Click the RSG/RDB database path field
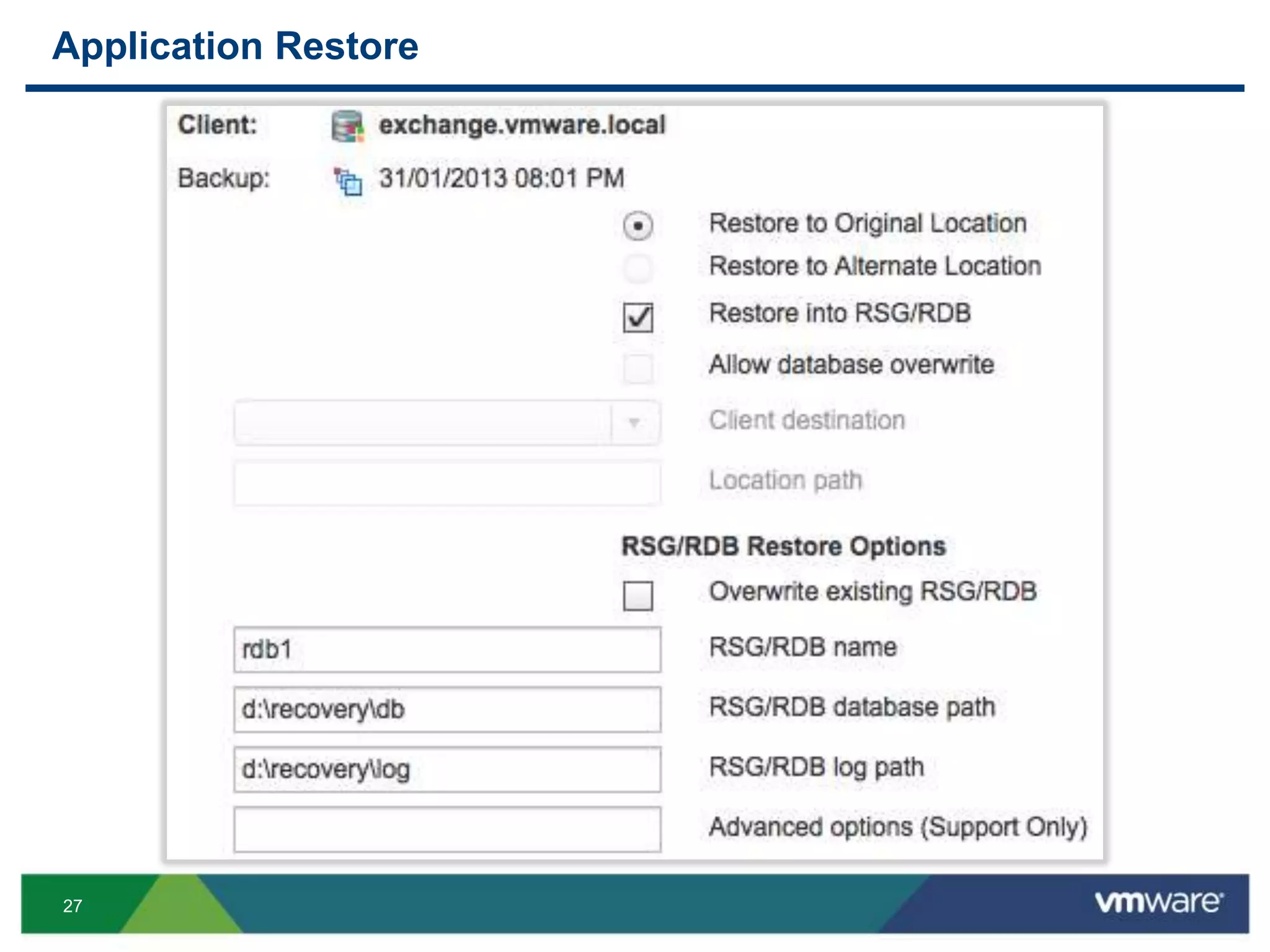The height and width of the screenshot is (952, 1270). [447, 710]
